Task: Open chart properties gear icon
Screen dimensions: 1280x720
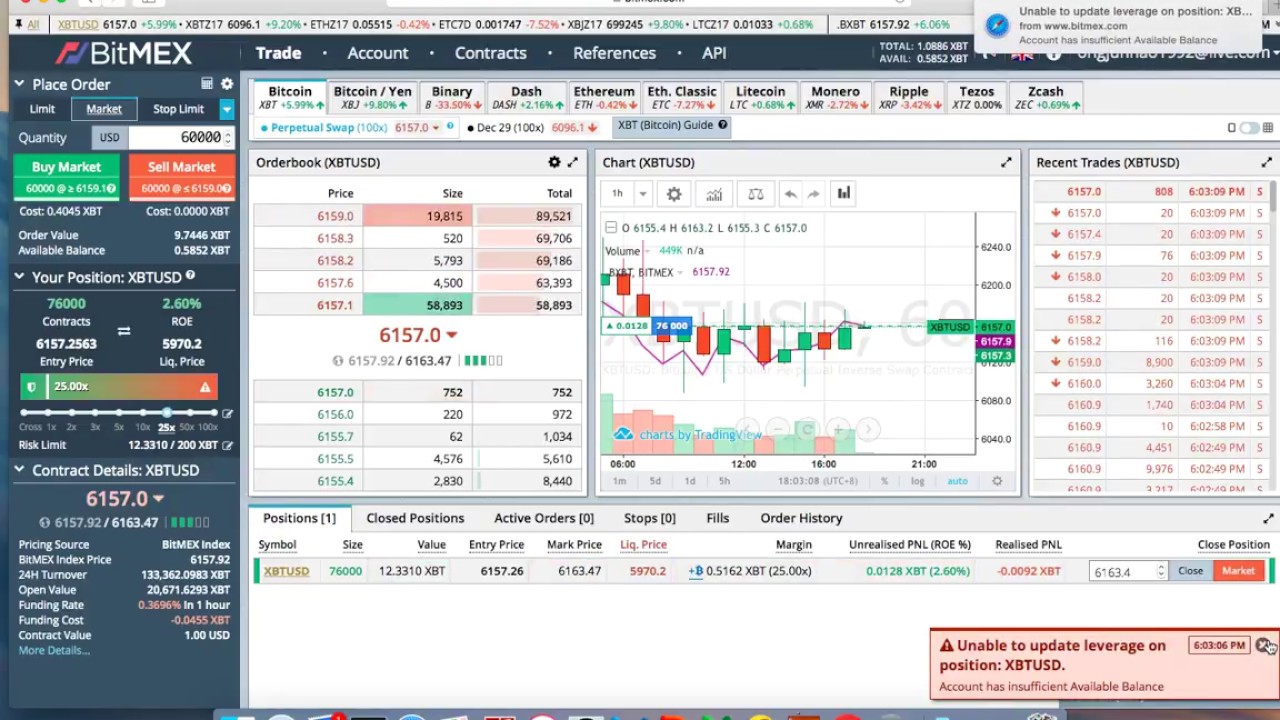Action: tap(674, 194)
